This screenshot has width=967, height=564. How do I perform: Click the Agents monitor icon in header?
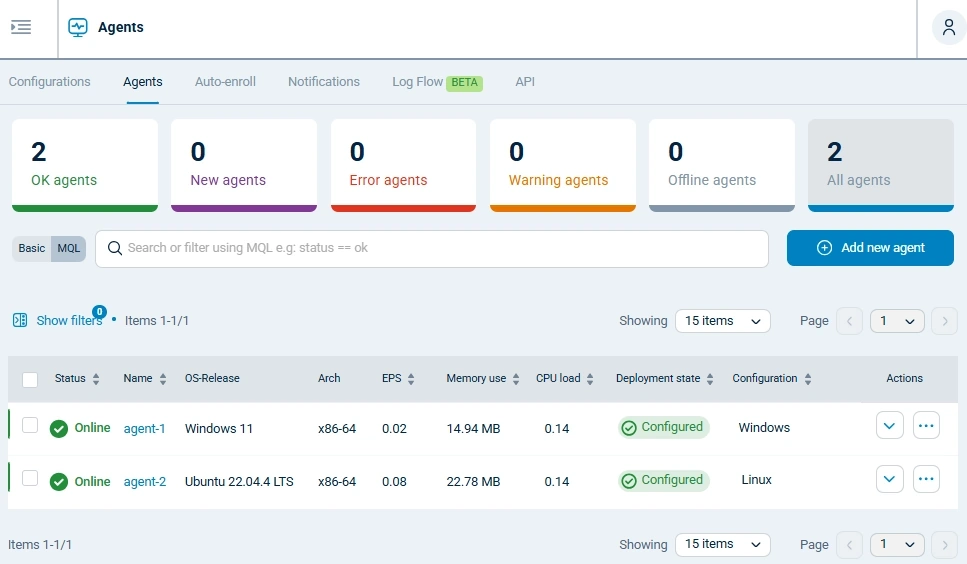(78, 28)
